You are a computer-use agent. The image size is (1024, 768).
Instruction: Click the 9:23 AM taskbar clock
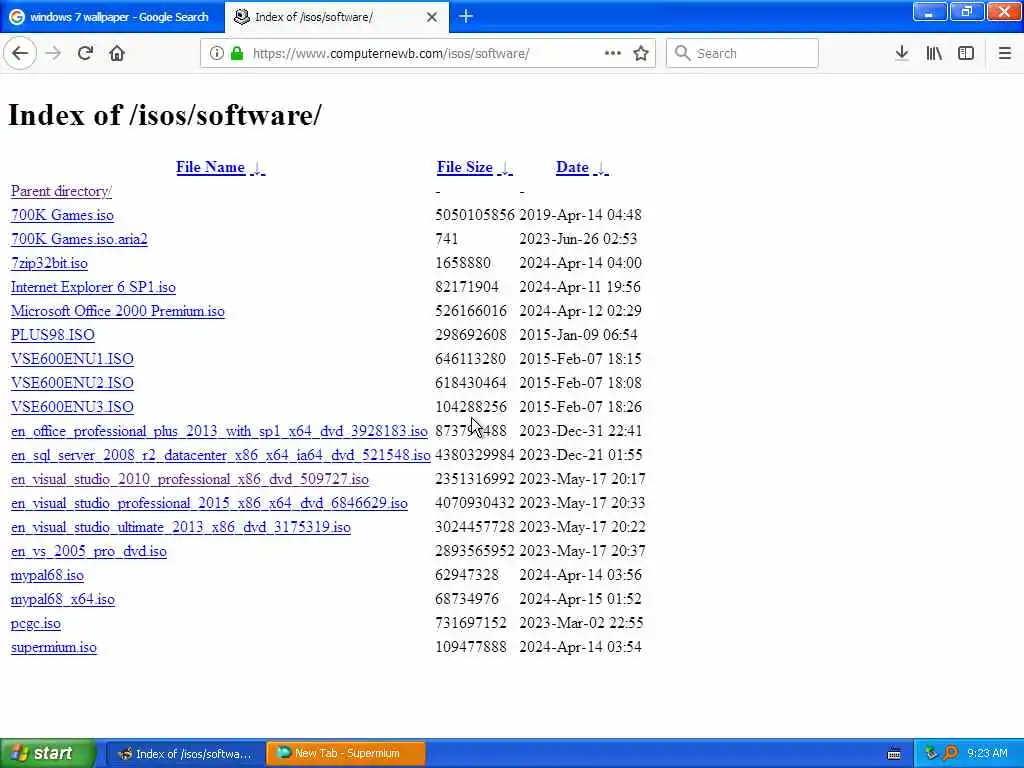987,754
